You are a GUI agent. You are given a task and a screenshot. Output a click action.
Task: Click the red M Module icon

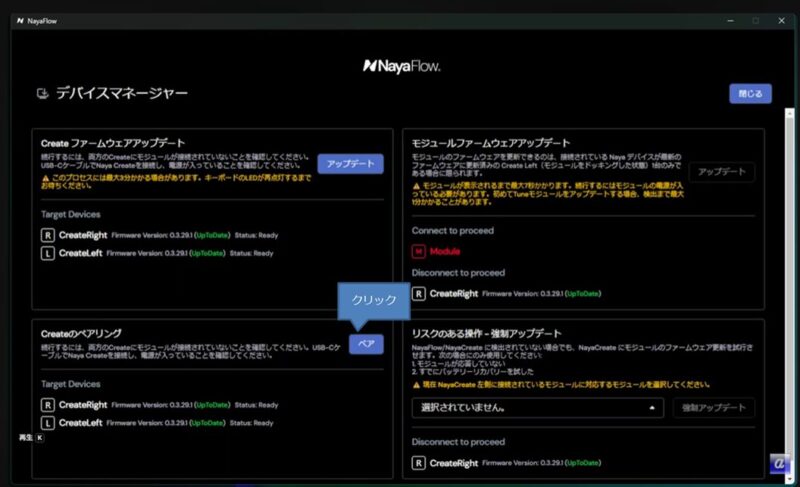[x=419, y=252]
